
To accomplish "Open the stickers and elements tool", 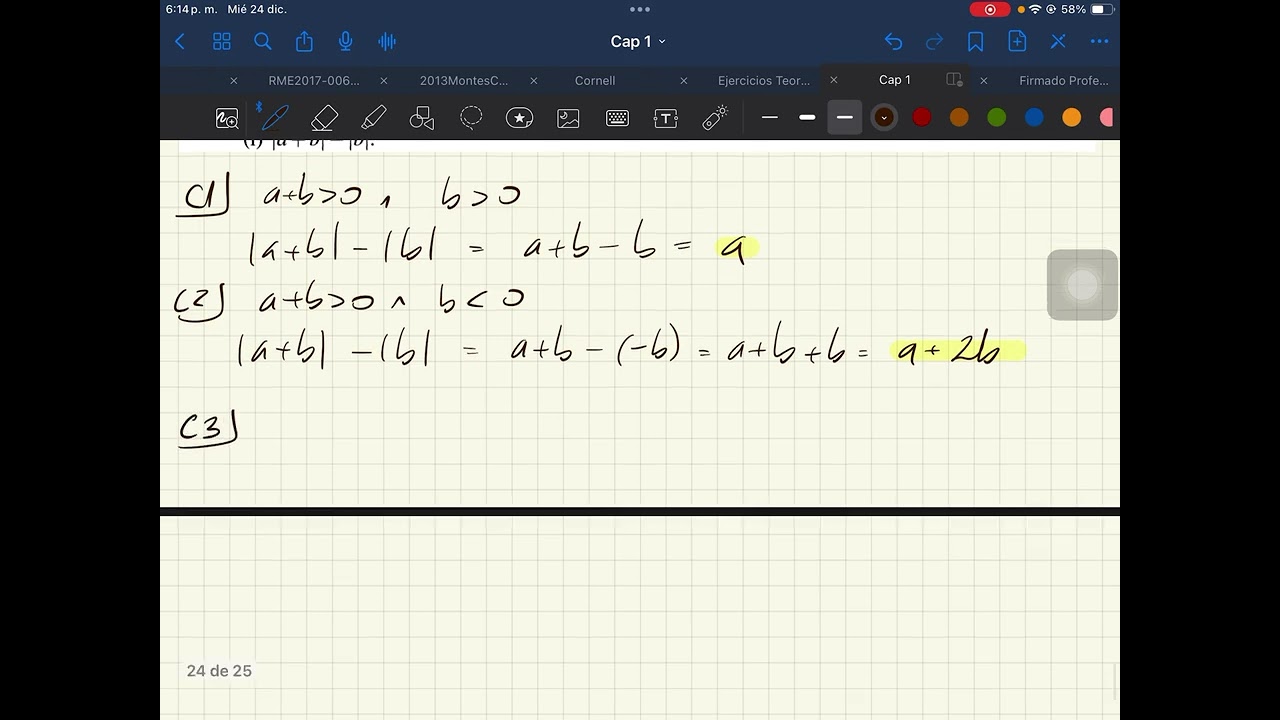I will pyautogui.click(x=519, y=118).
